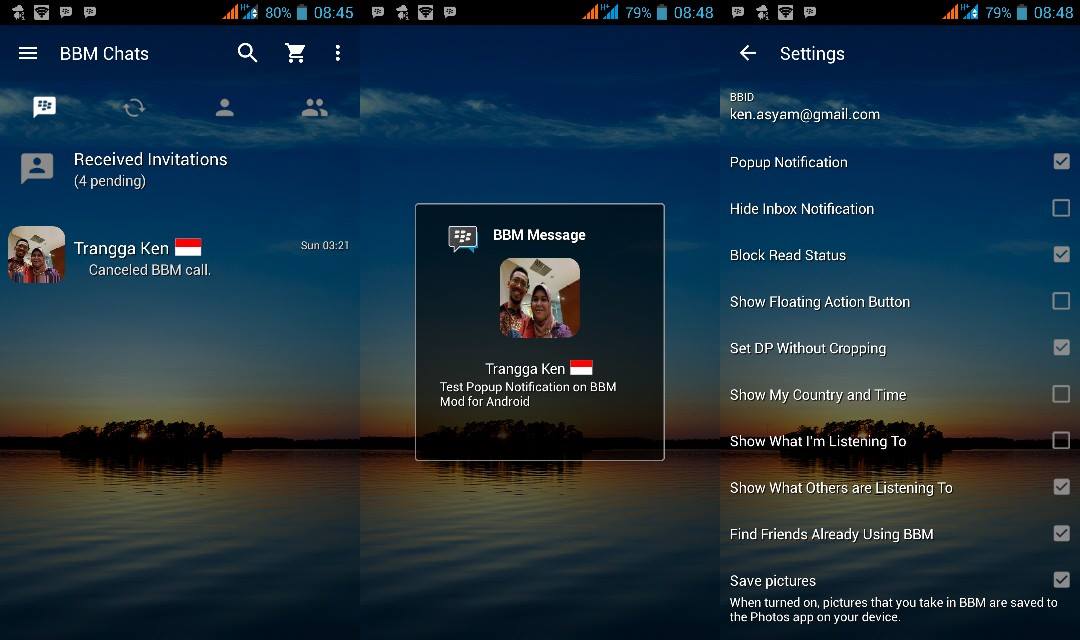Uncheck Set DP Without Cropping checkbox
Viewport: 1080px width, 640px height.
pos(1061,347)
